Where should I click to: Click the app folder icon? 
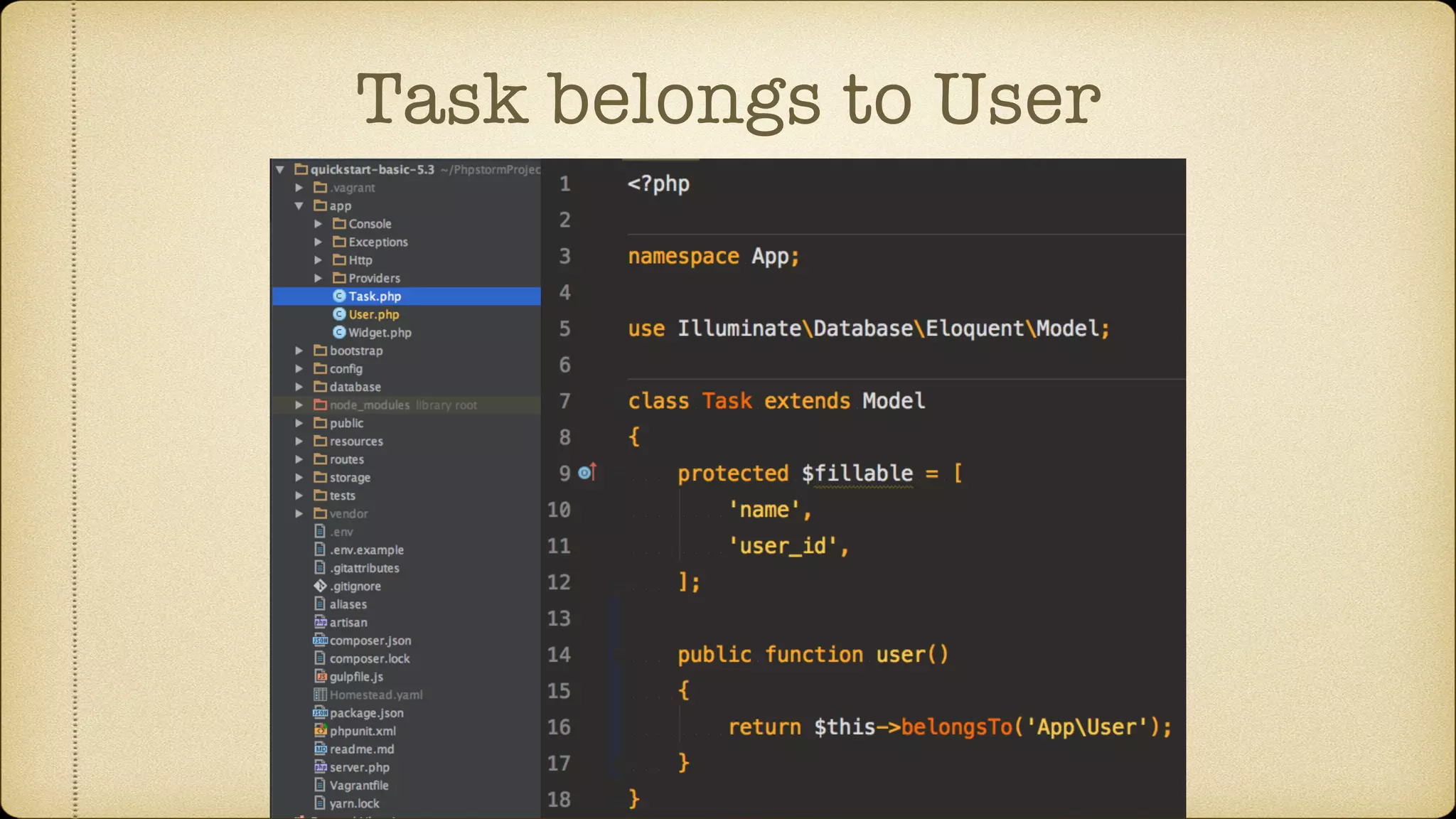point(321,205)
